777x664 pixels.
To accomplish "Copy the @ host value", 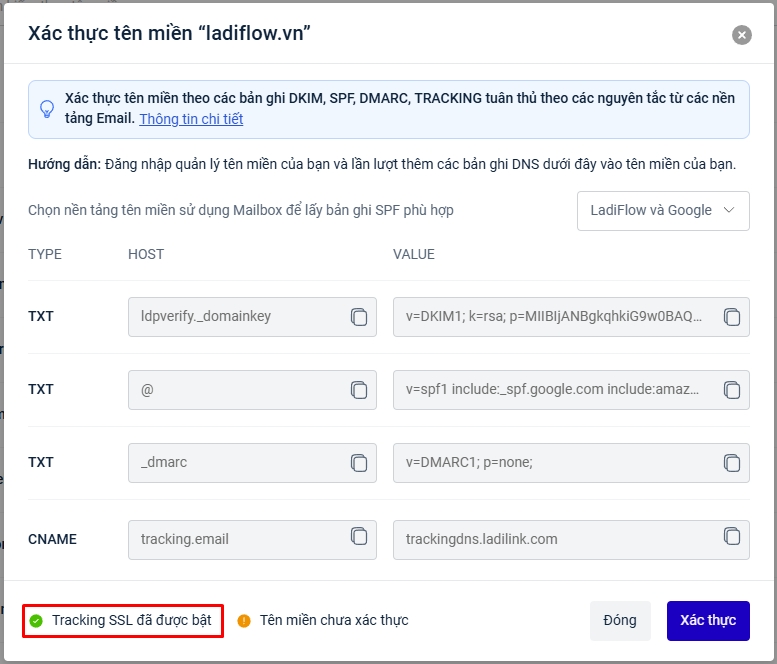I will 359,390.
